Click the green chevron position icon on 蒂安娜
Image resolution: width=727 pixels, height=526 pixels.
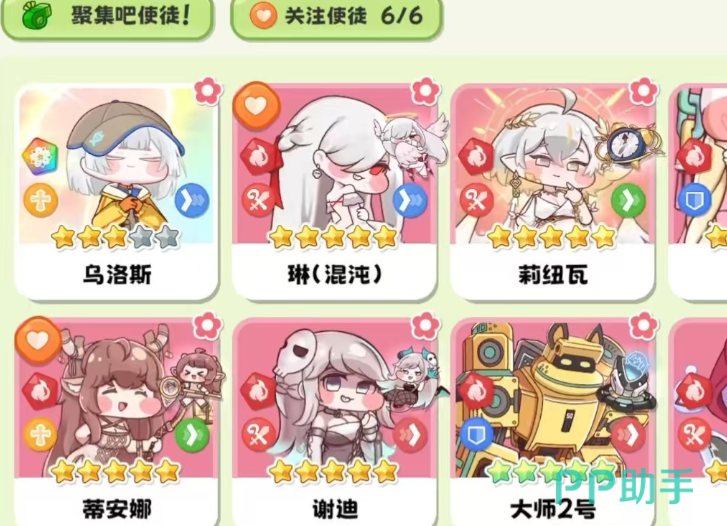pyautogui.click(x=192, y=435)
